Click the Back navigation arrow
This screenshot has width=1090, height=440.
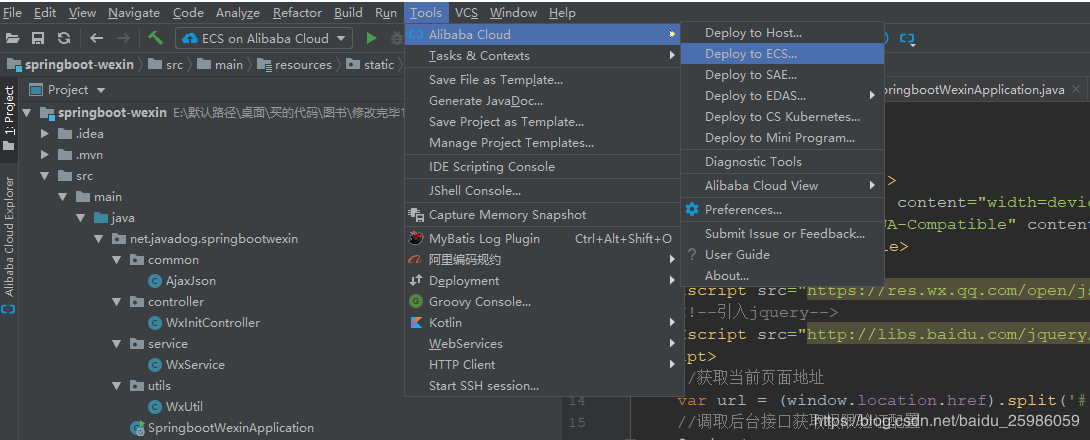coord(96,38)
